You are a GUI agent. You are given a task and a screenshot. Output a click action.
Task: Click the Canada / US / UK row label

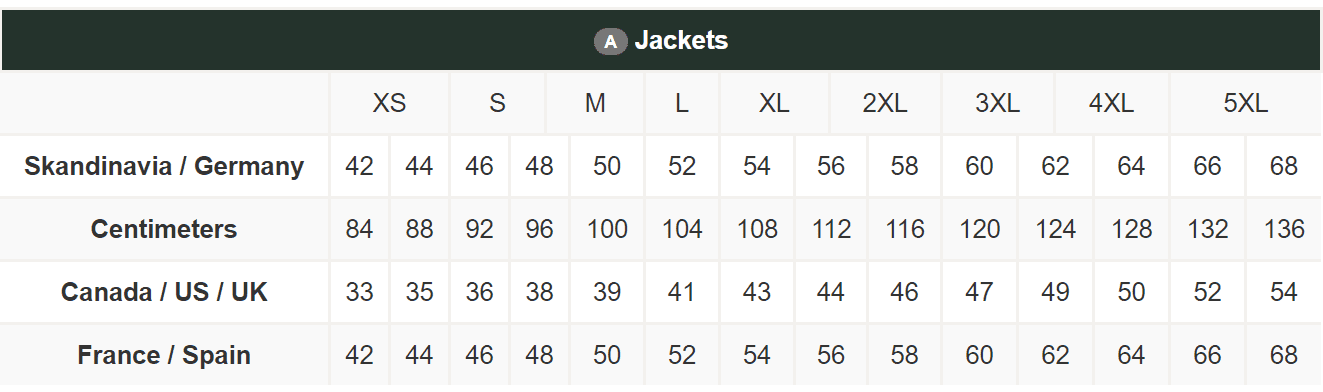tap(164, 292)
